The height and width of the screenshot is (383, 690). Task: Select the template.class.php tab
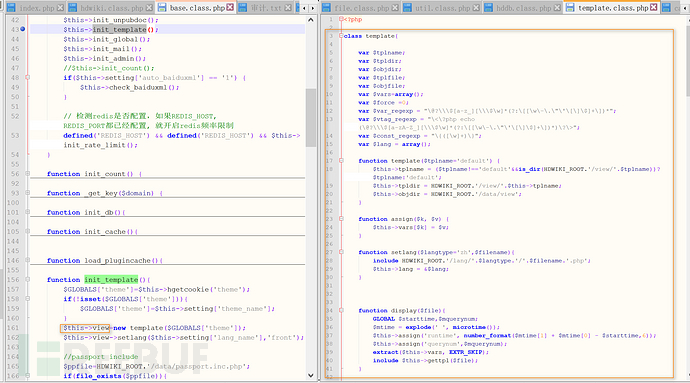(x=612, y=8)
